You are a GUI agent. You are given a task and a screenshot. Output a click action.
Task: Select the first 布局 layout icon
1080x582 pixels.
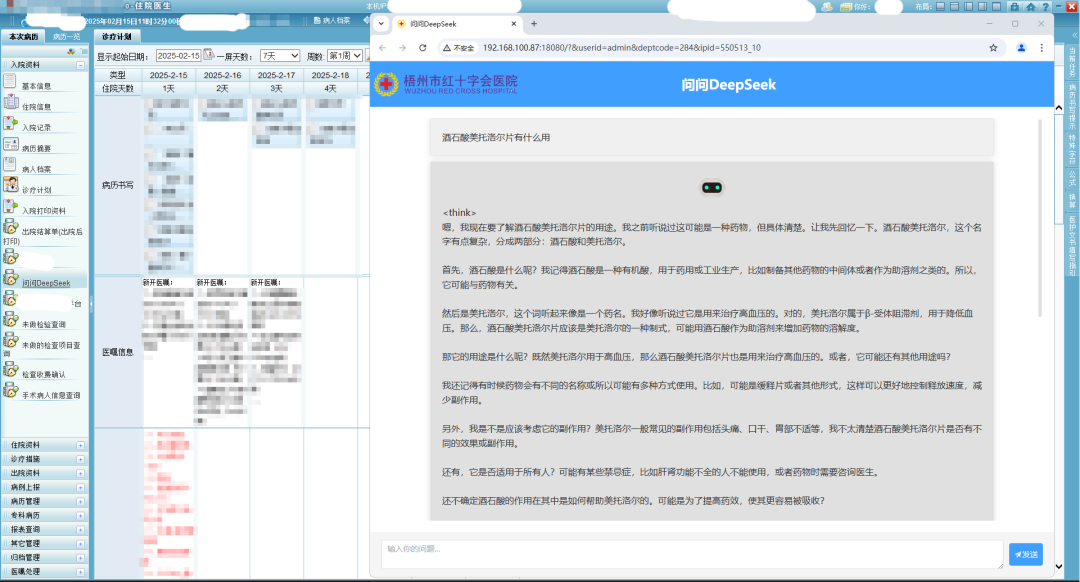point(941,6)
